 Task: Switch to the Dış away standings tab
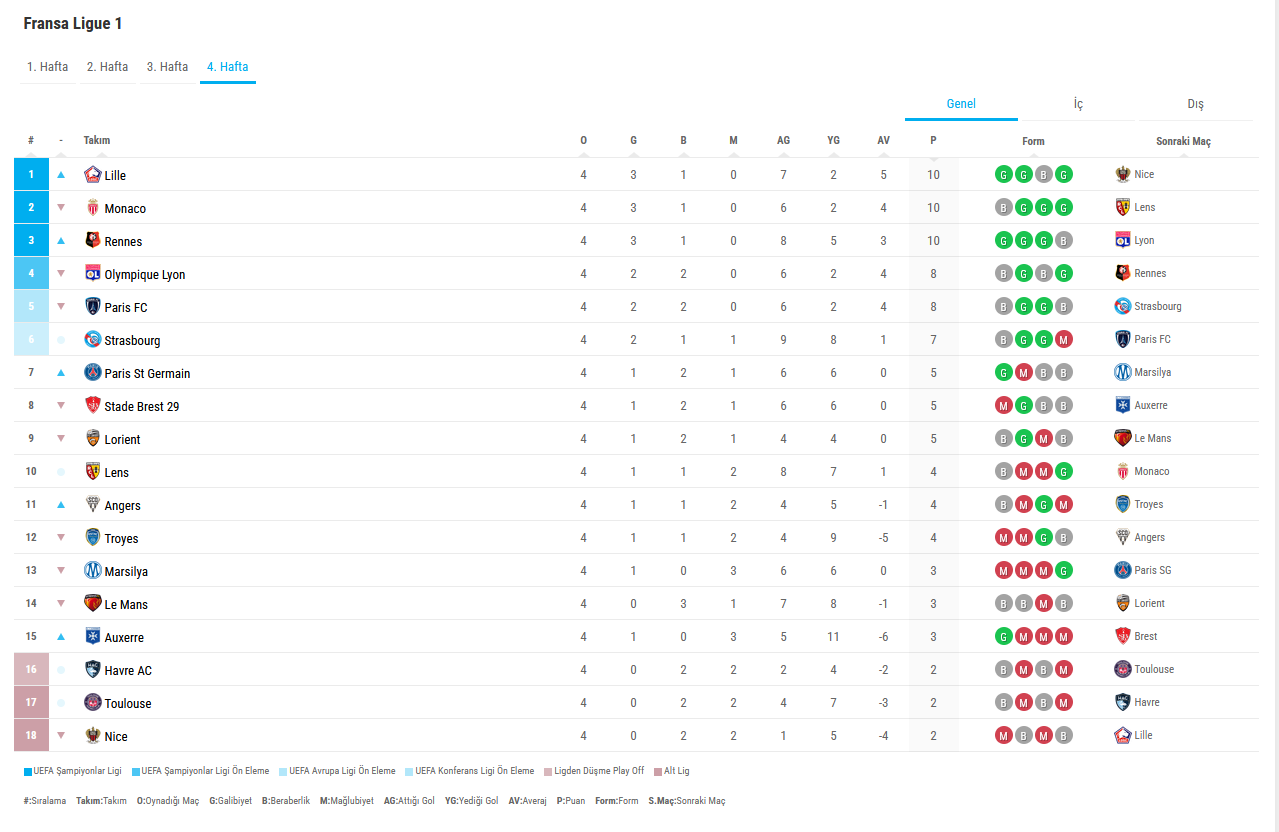coord(1196,104)
